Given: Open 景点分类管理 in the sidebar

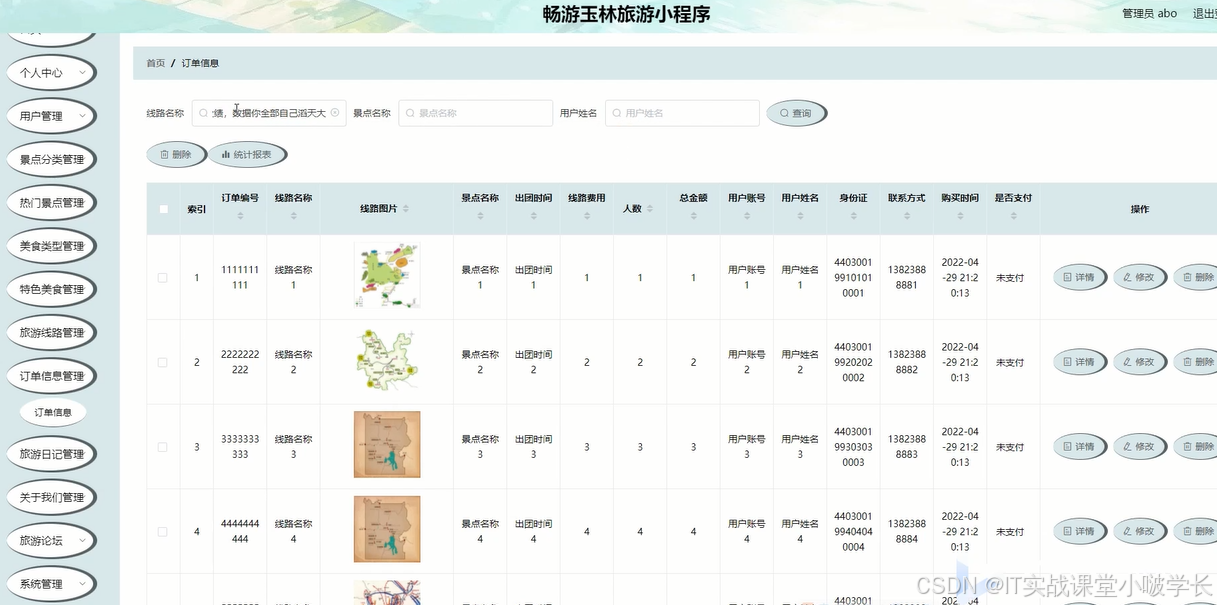Looking at the screenshot, I should (x=52, y=159).
